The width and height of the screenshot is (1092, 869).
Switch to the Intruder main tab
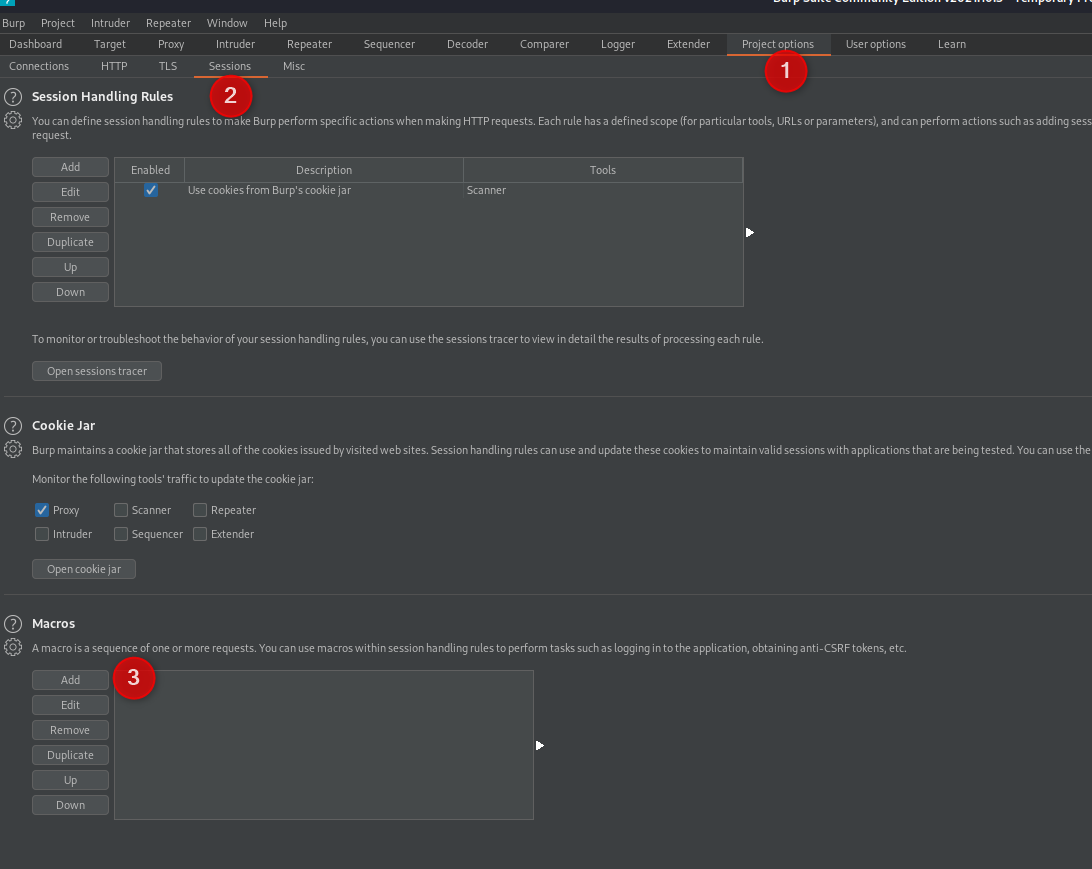coord(235,44)
